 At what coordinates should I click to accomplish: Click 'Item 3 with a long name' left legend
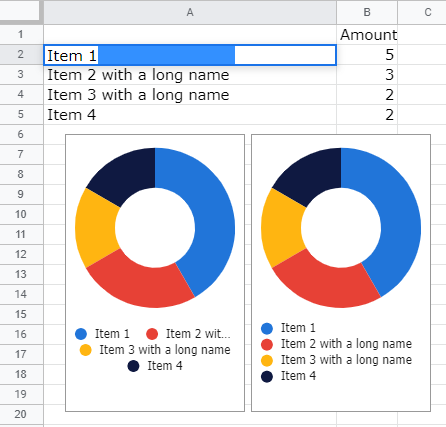point(165,350)
